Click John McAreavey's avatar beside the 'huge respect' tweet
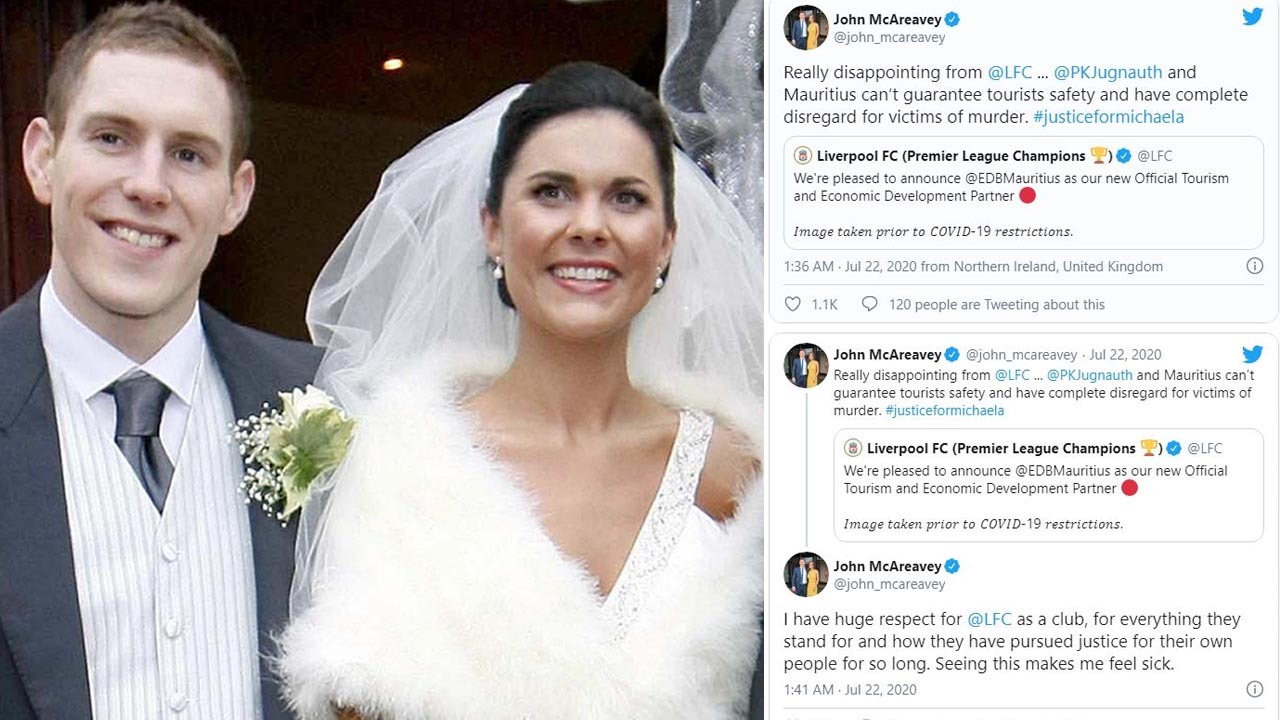 (x=805, y=574)
